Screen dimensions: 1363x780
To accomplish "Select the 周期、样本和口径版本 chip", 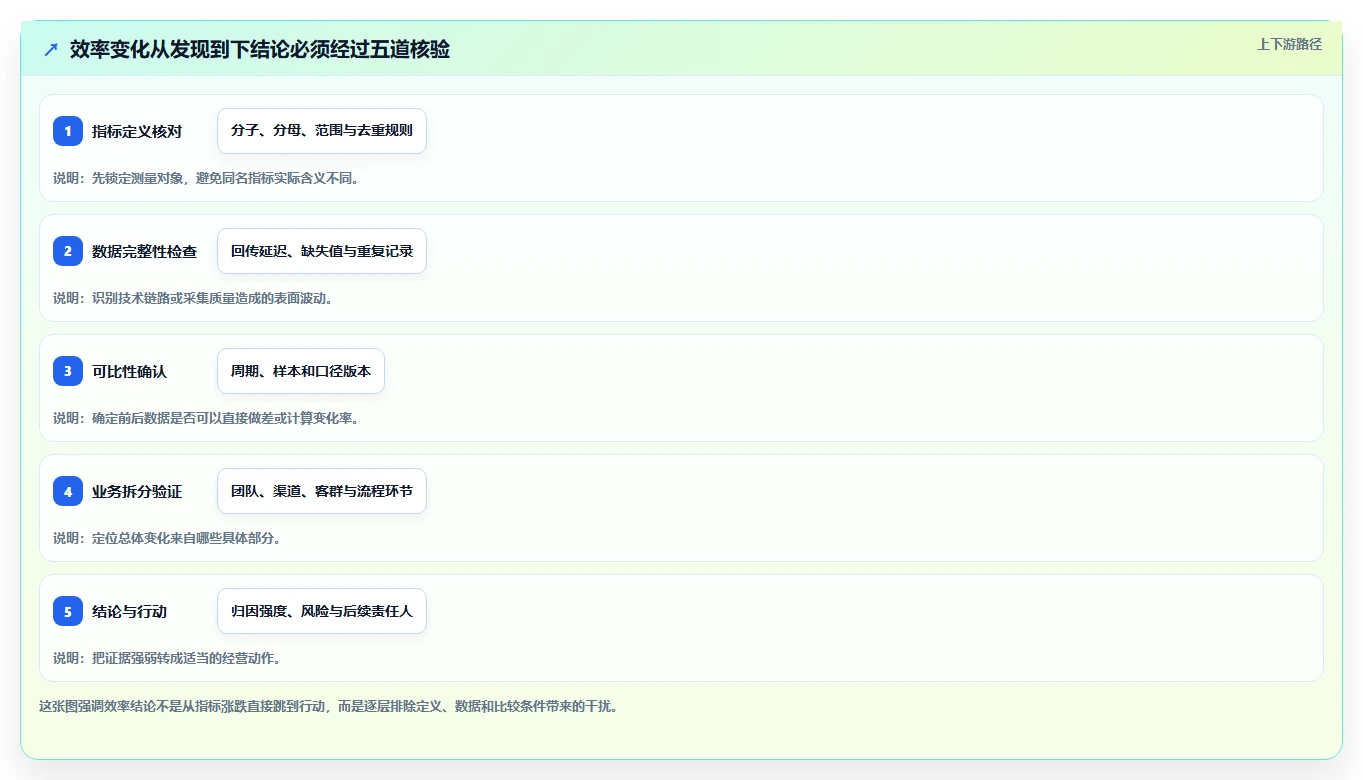I will (x=301, y=371).
